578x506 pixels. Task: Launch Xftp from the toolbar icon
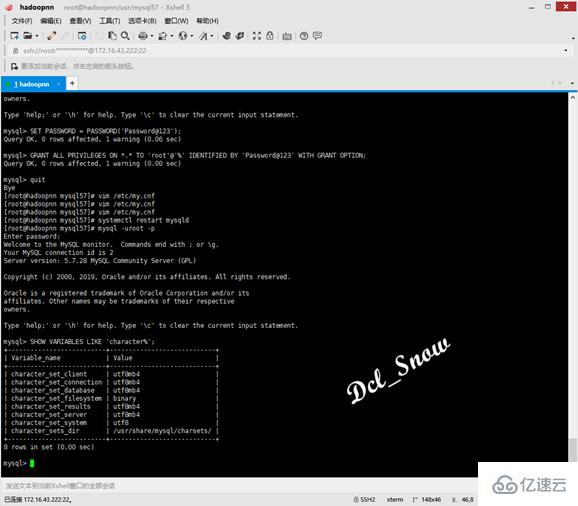pyautogui.click(x=227, y=35)
